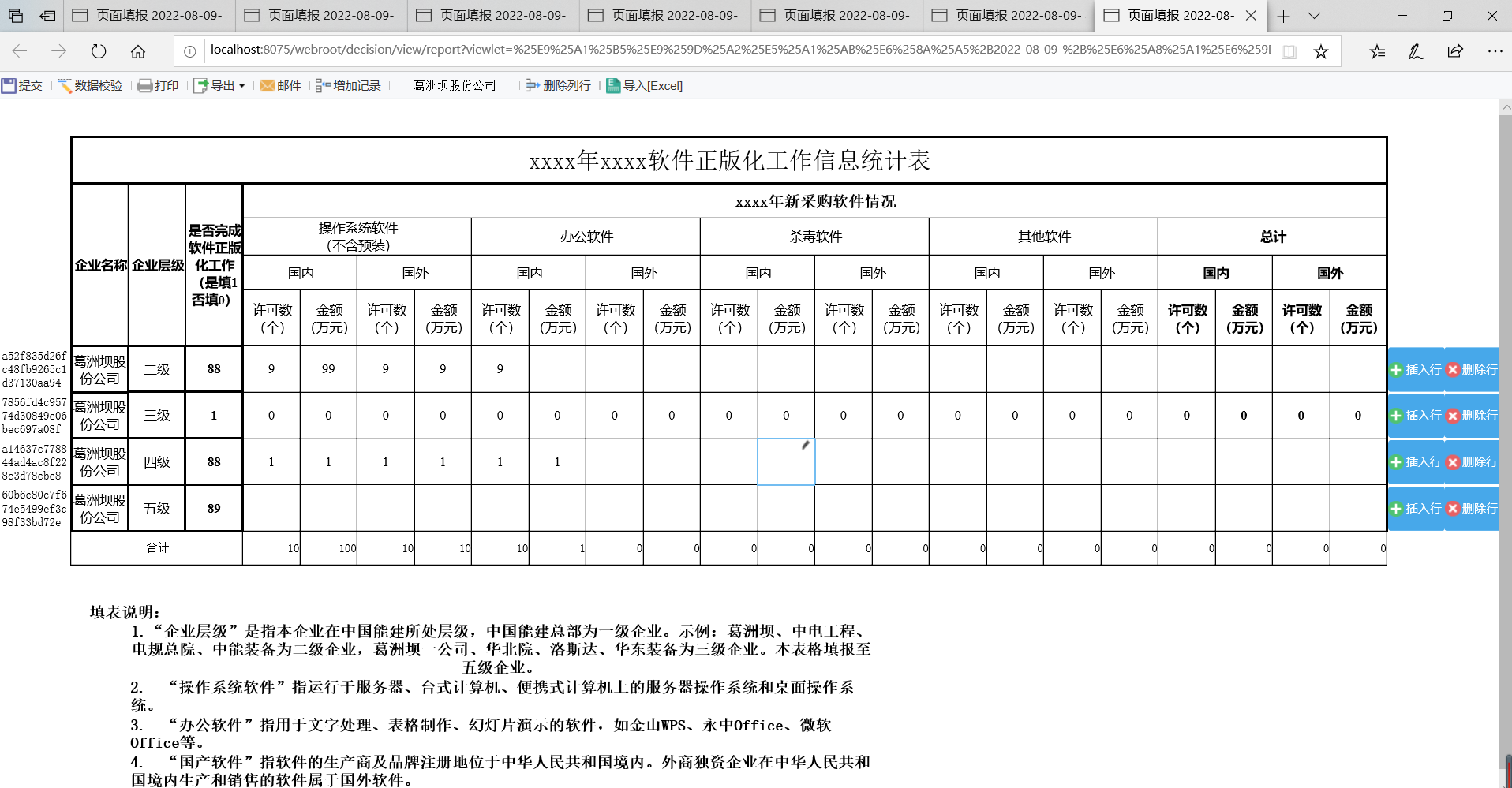This screenshot has height=788, width=1512.
Task: Show site information icon
Action: click(190, 51)
